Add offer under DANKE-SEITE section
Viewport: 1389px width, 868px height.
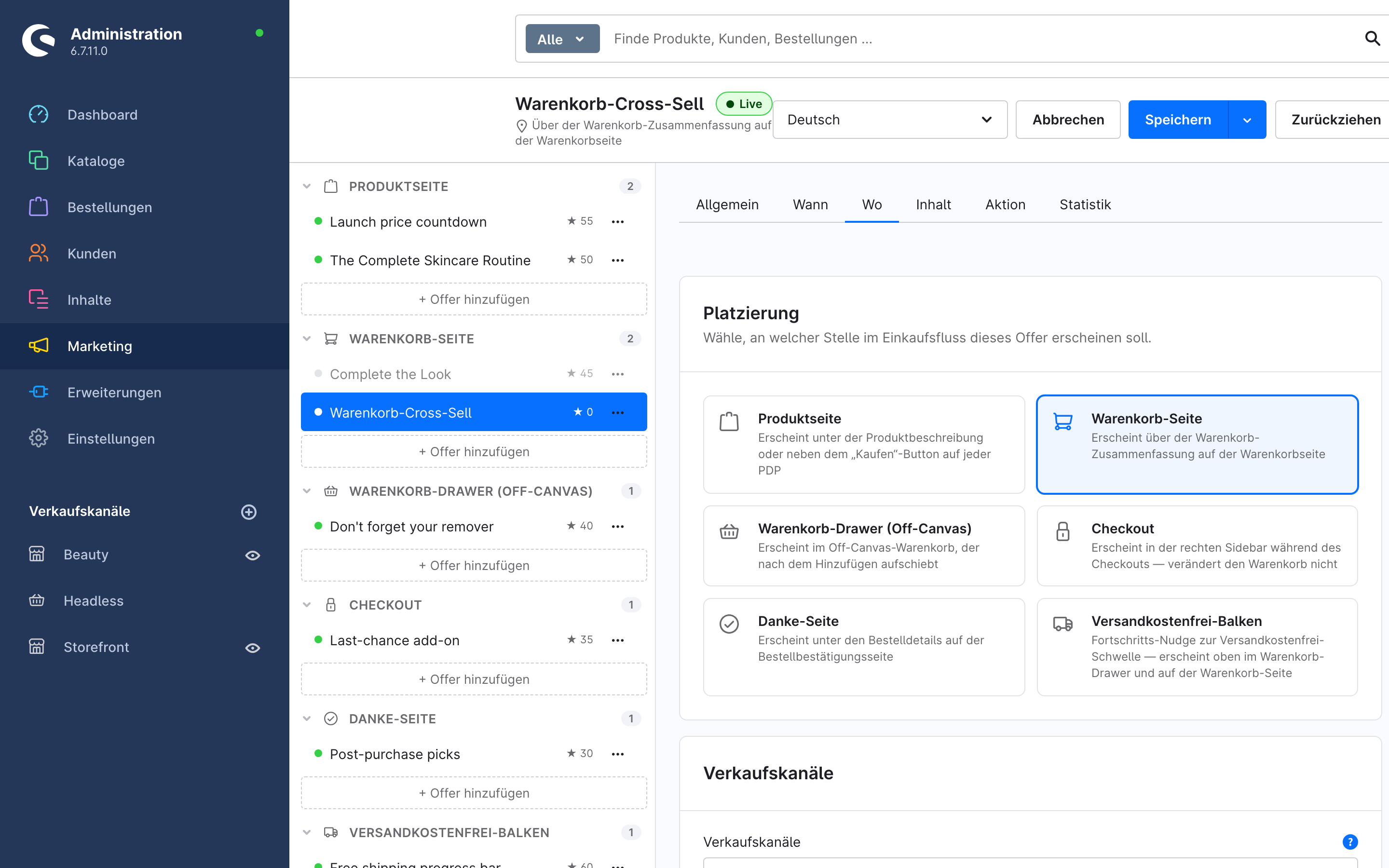tap(474, 793)
